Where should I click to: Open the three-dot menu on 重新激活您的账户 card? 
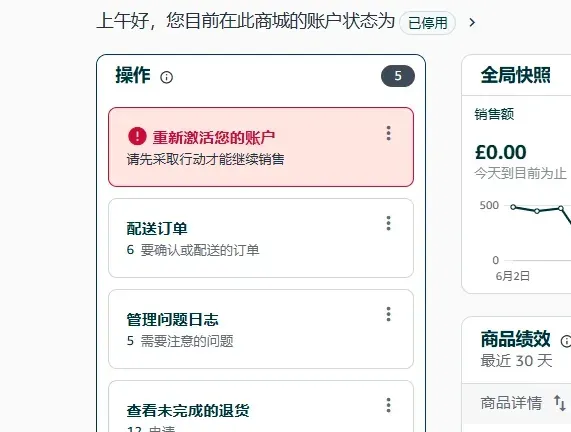click(389, 133)
